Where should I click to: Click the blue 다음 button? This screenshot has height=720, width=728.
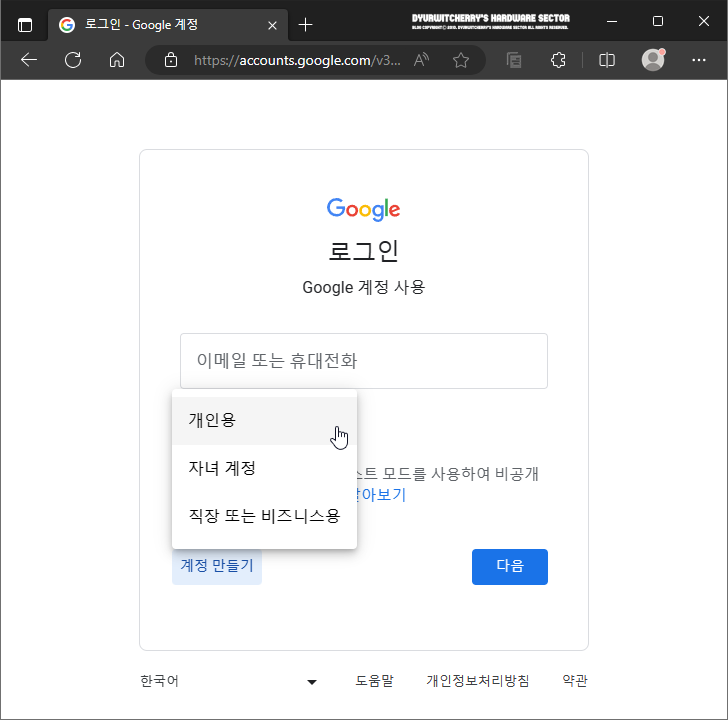pos(510,566)
